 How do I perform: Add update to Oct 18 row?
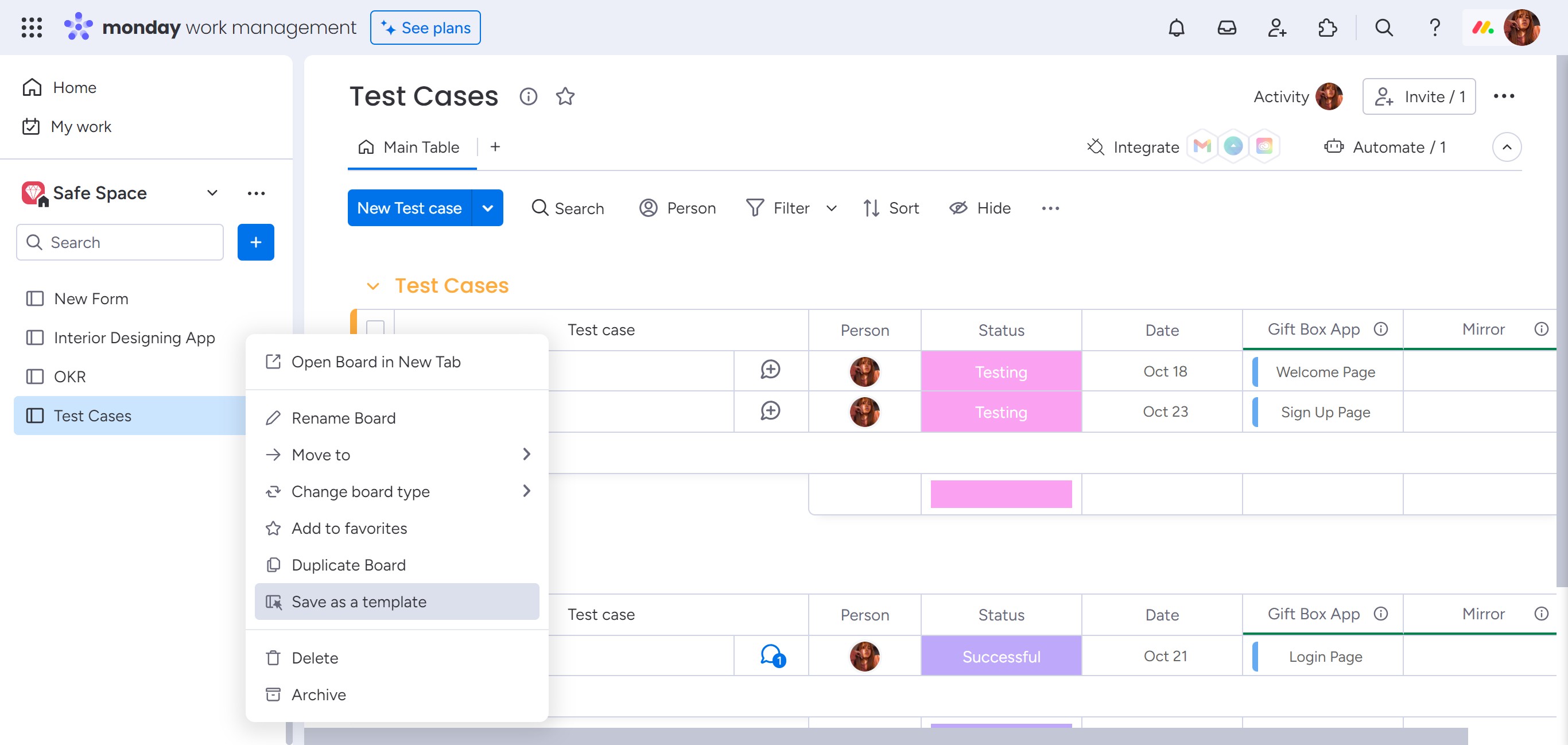[770, 370]
